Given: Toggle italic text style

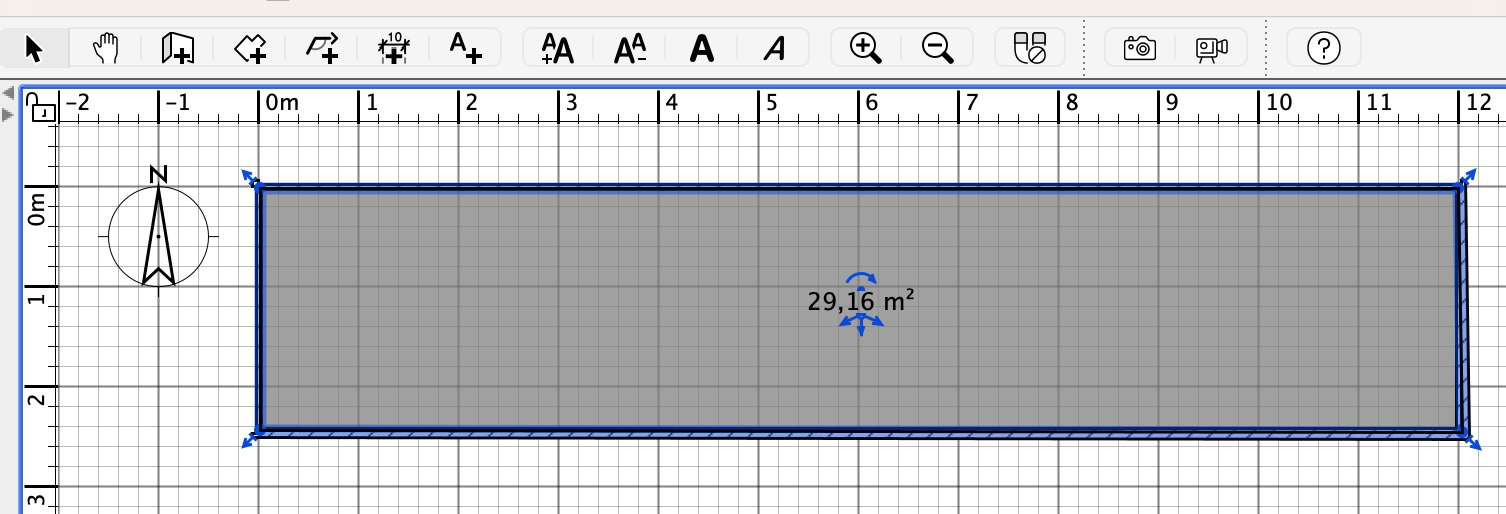Looking at the screenshot, I should (x=774, y=48).
